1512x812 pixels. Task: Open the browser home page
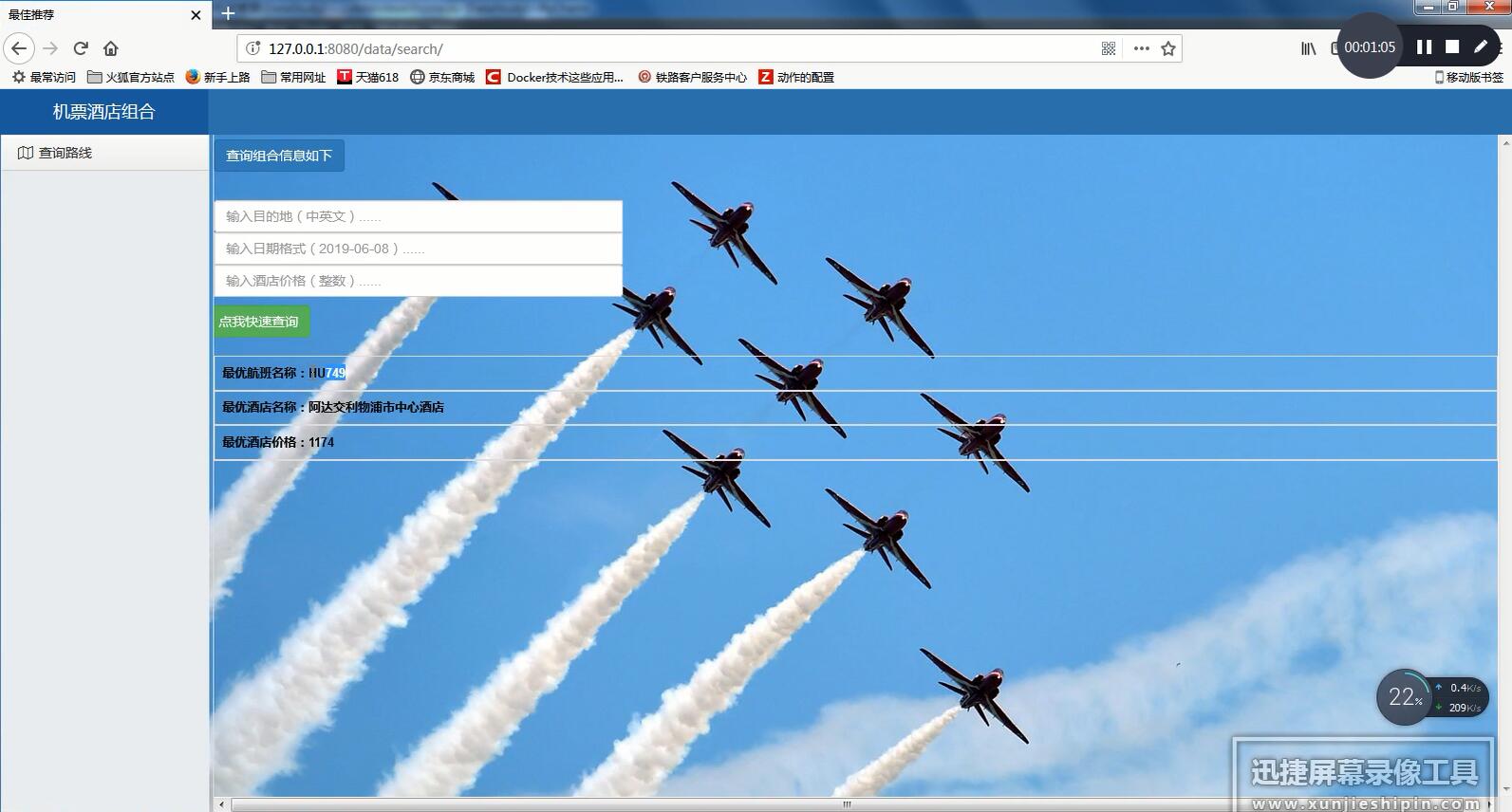[x=111, y=48]
